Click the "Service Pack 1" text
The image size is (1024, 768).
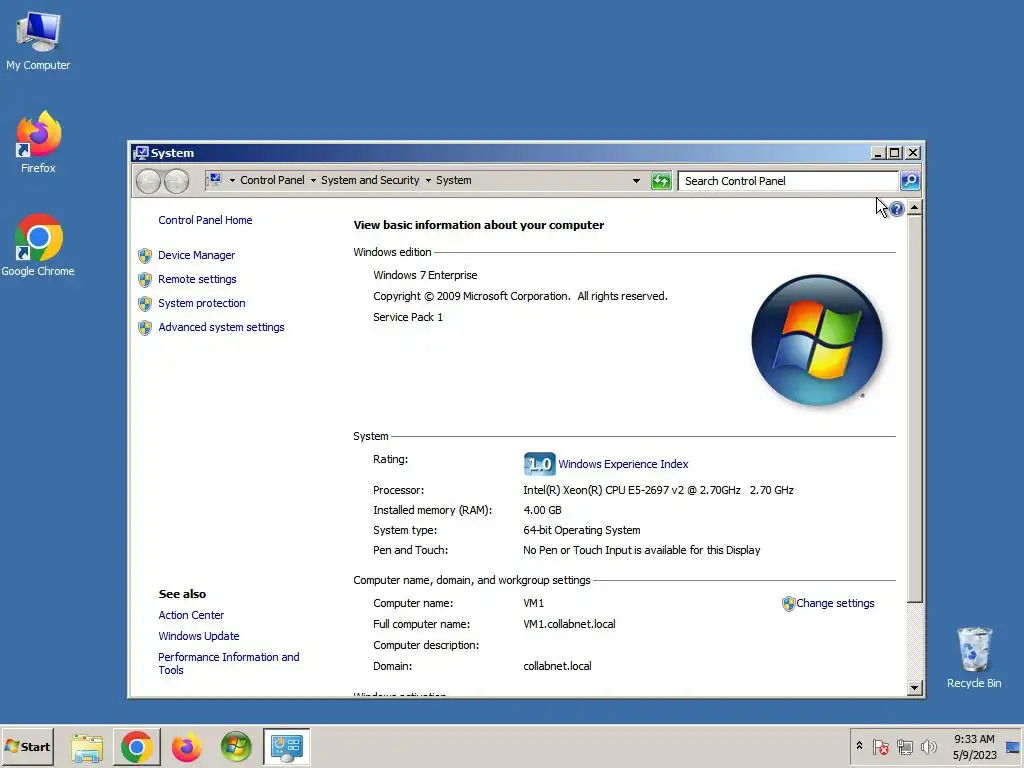tap(408, 317)
